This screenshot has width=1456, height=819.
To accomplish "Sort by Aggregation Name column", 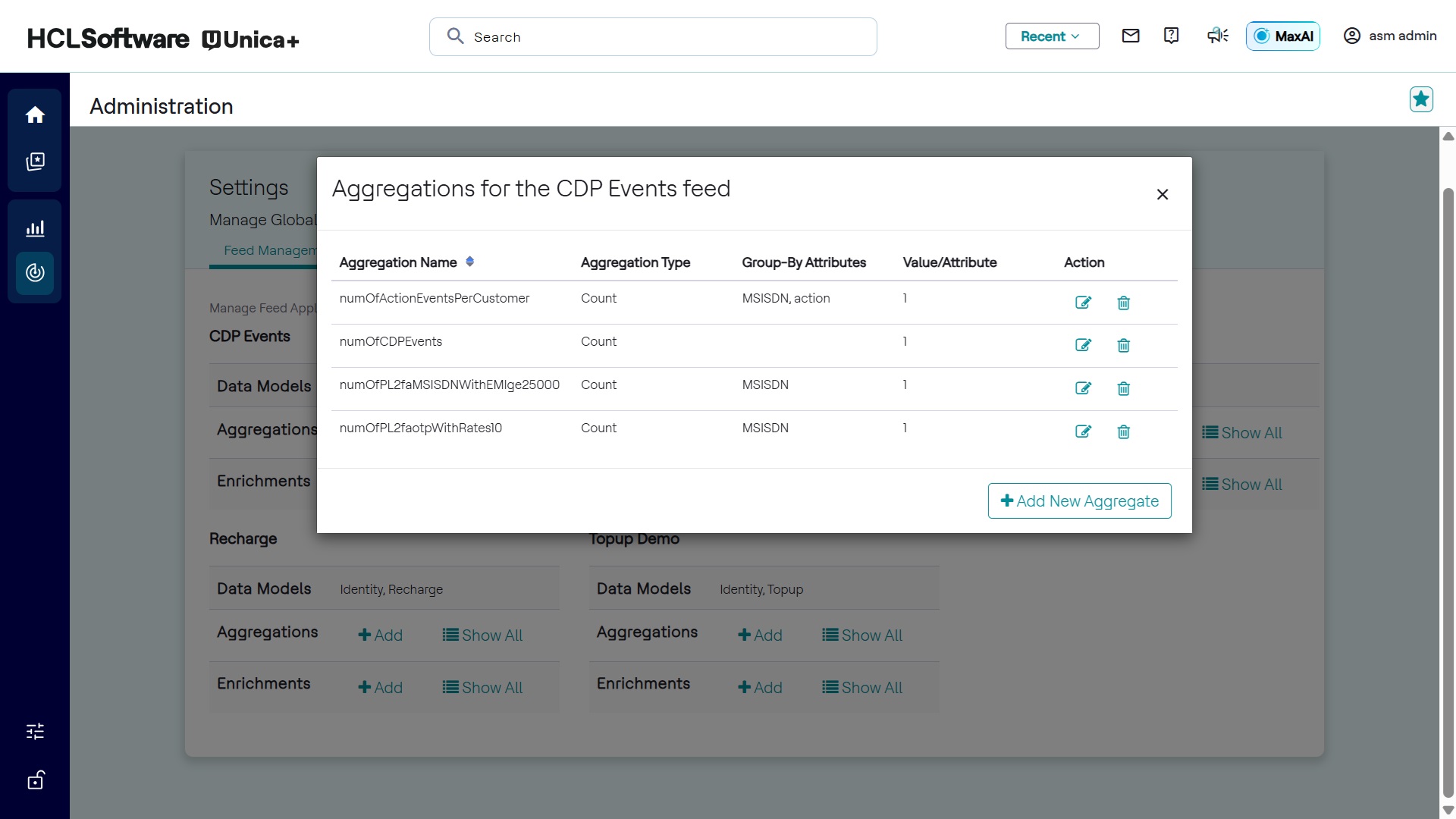I will point(469,262).
